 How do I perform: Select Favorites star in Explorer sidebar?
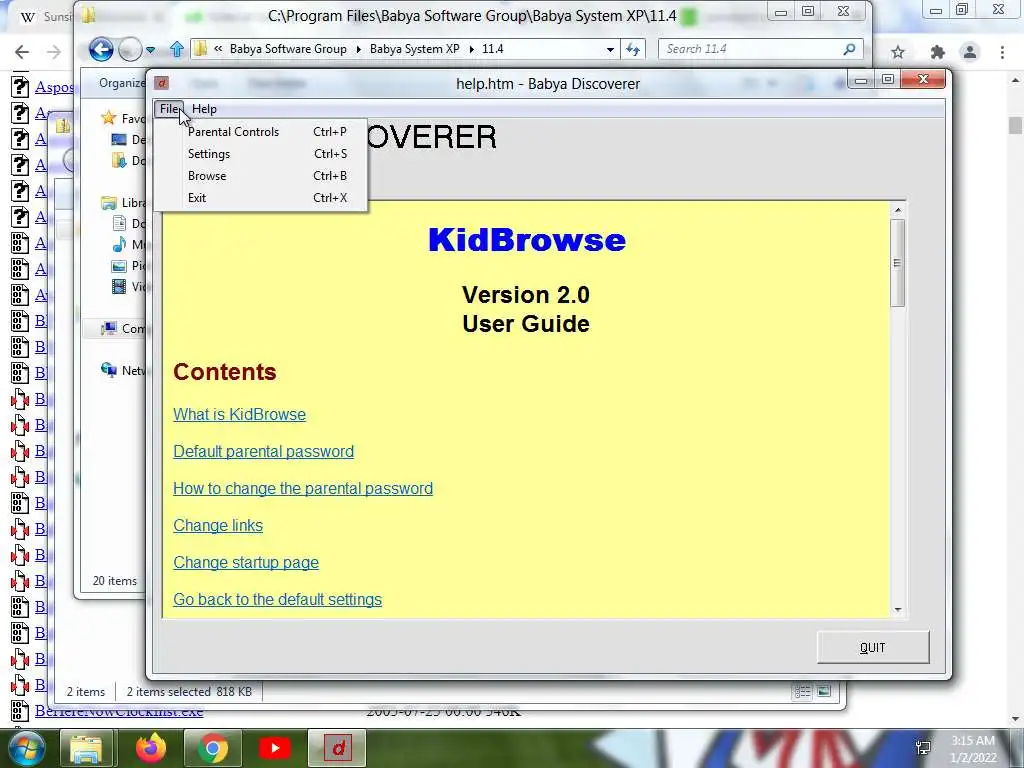pyautogui.click(x=108, y=118)
